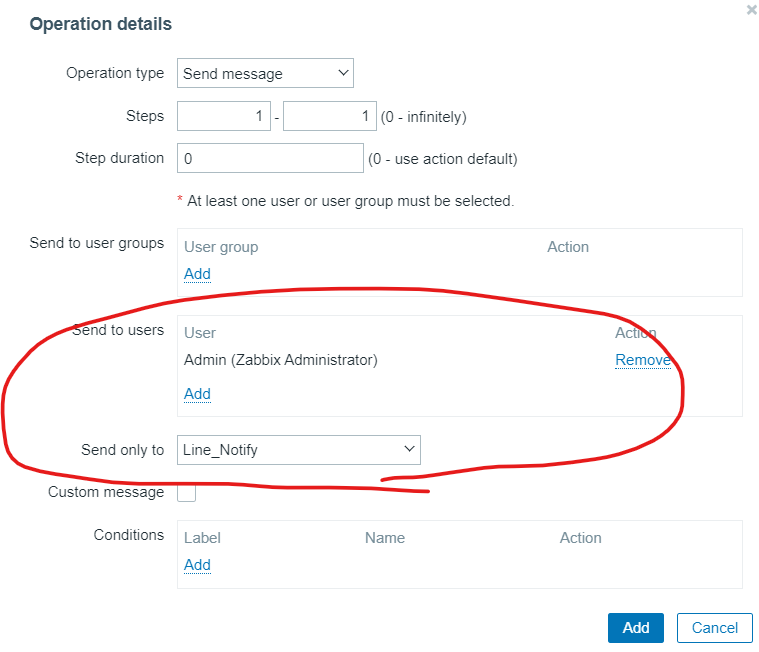Add another user under Send to users

point(197,394)
